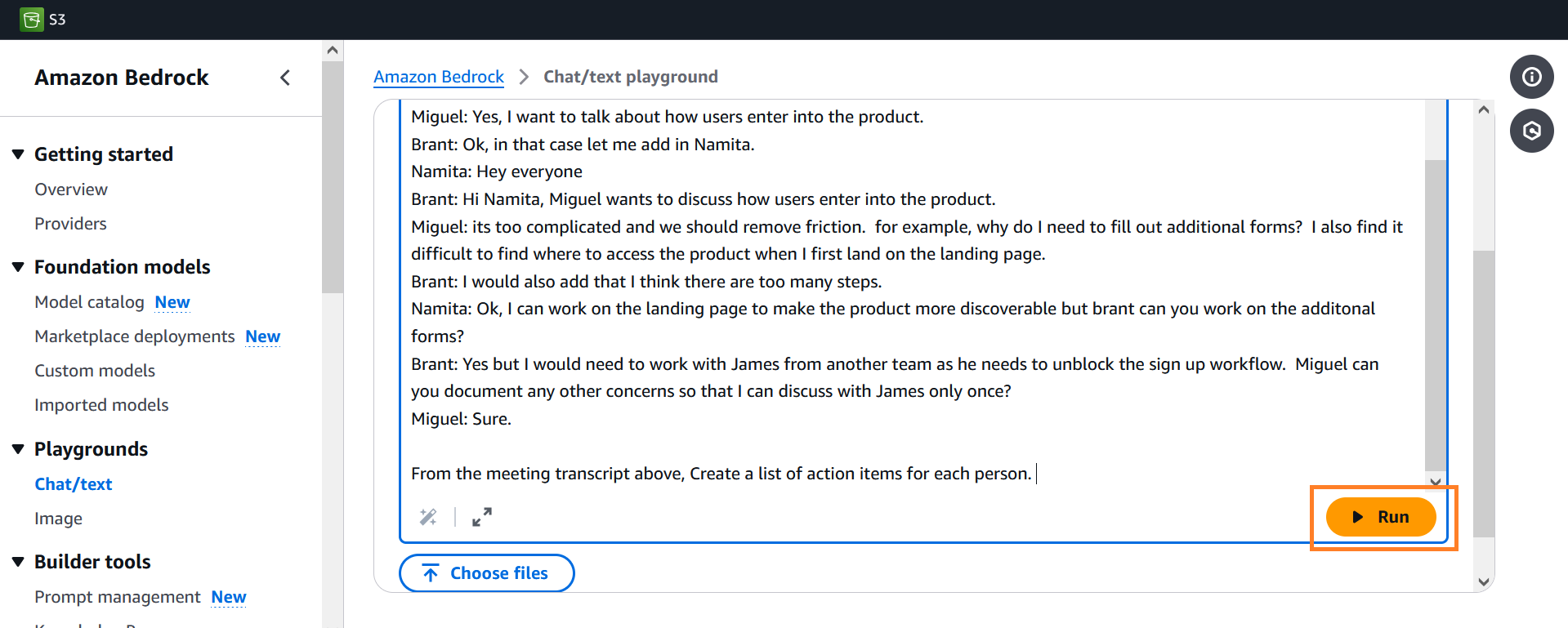Click the Run button
Image resolution: width=1568 pixels, height=628 pixels.
[1380, 517]
